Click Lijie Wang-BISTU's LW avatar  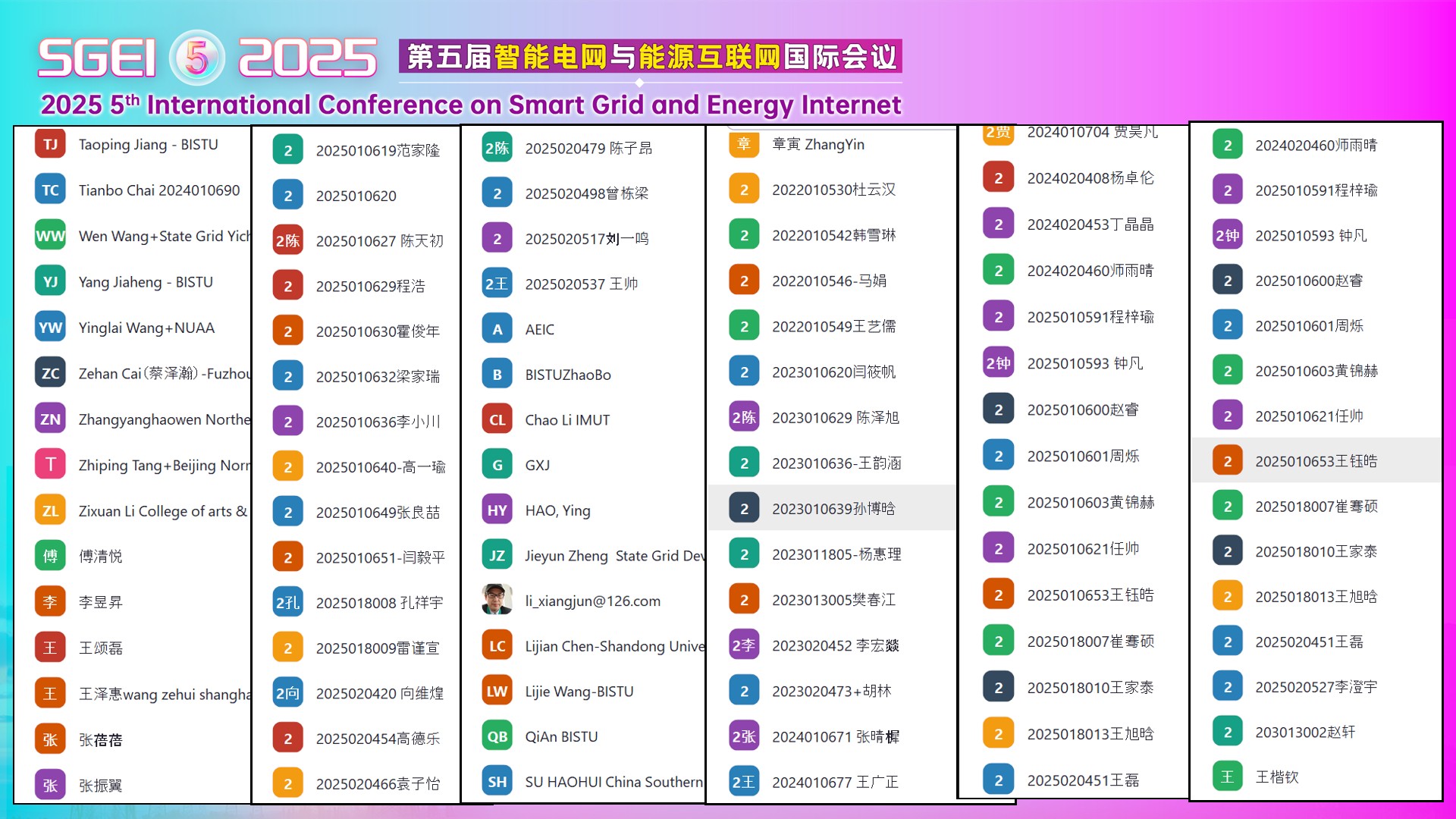coord(496,691)
